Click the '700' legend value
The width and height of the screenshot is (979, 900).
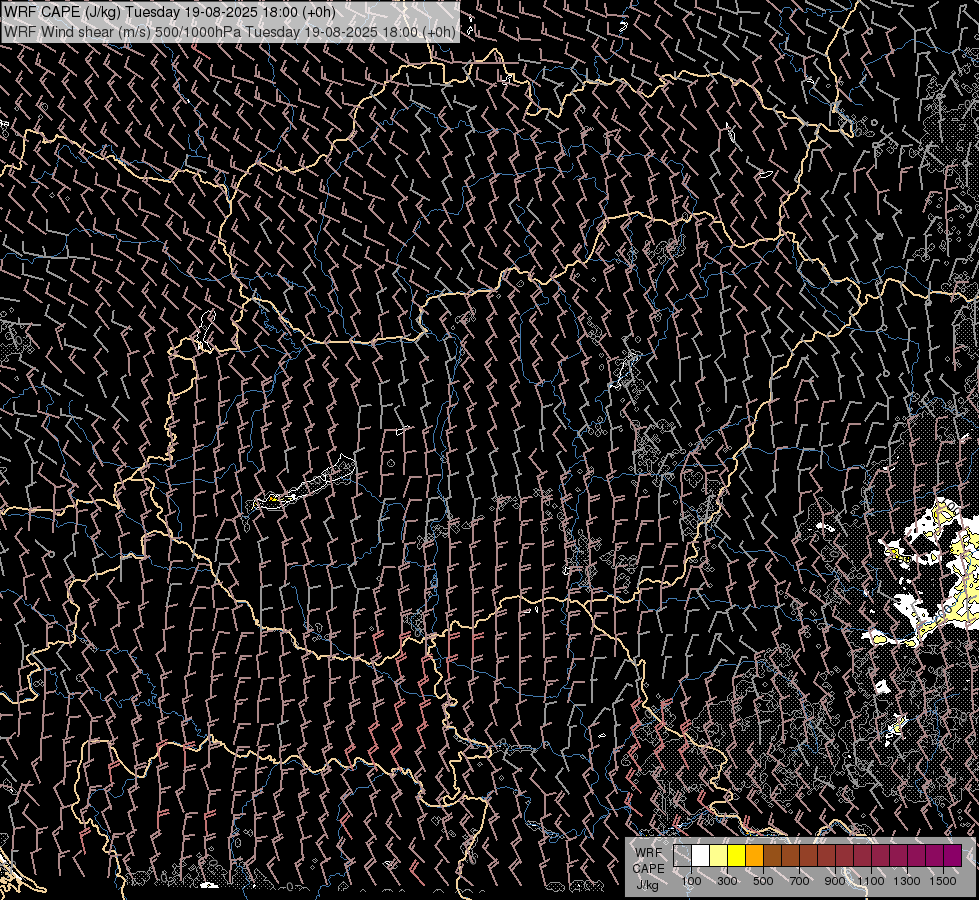click(x=799, y=881)
